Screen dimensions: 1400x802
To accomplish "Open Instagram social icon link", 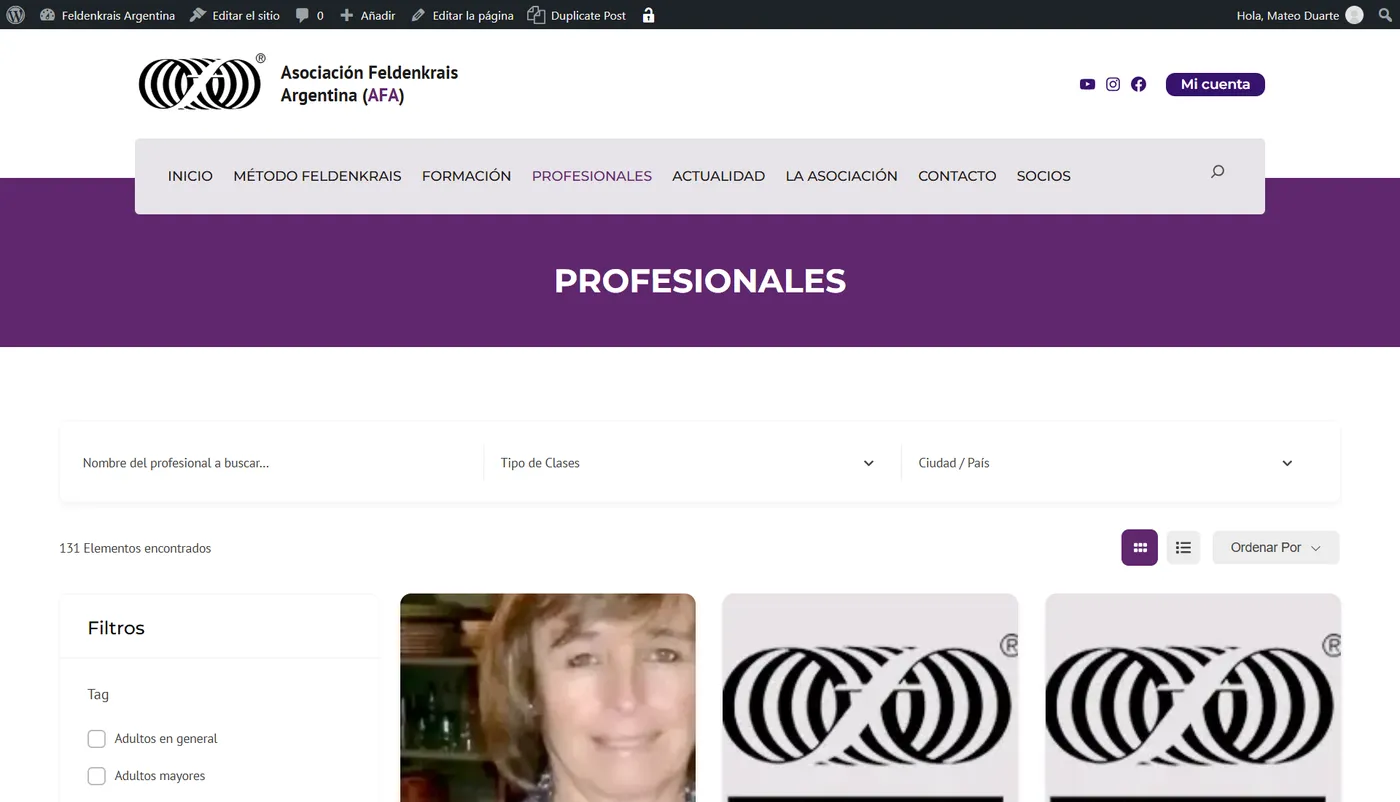I will point(1113,84).
